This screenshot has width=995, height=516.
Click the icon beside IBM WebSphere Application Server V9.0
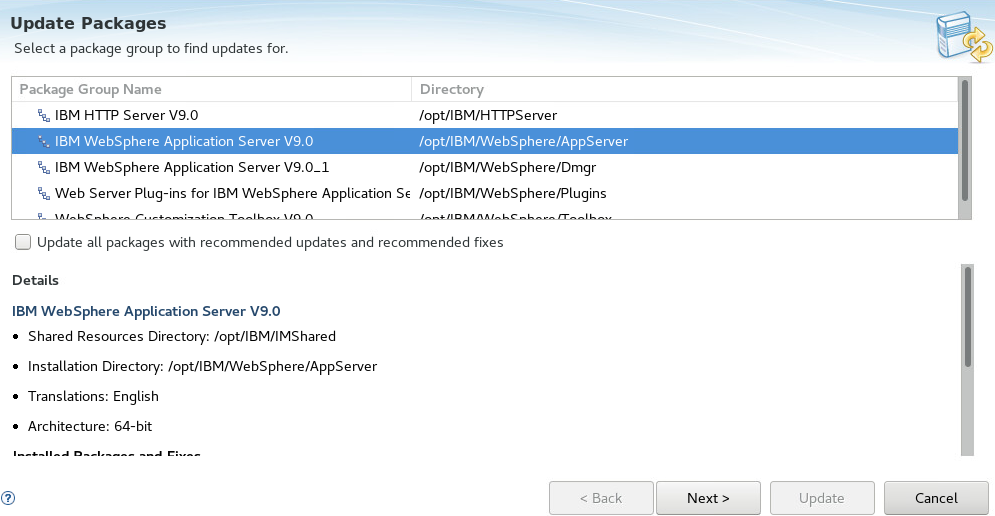[x=43, y=142]
